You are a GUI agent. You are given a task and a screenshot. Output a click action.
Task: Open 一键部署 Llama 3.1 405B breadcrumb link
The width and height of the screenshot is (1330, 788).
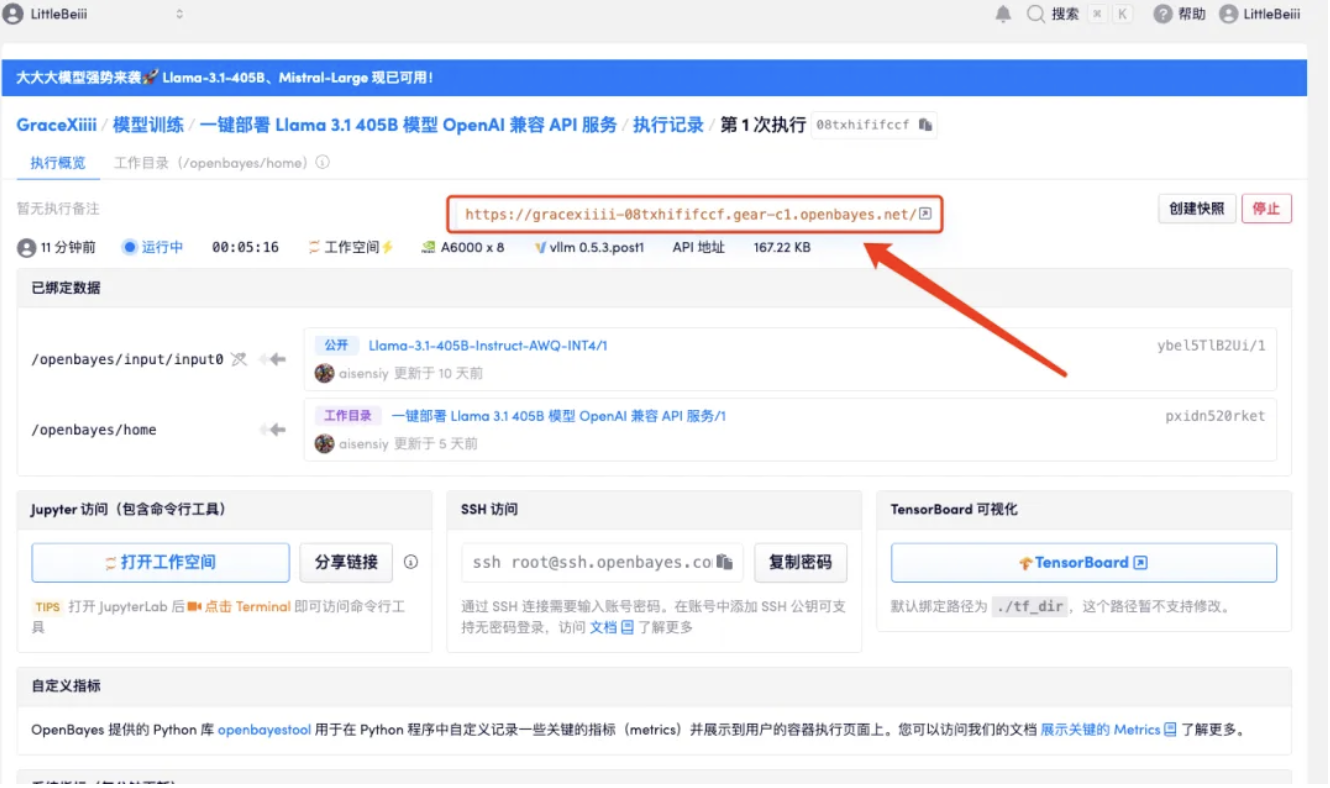[x=408, y=125]
